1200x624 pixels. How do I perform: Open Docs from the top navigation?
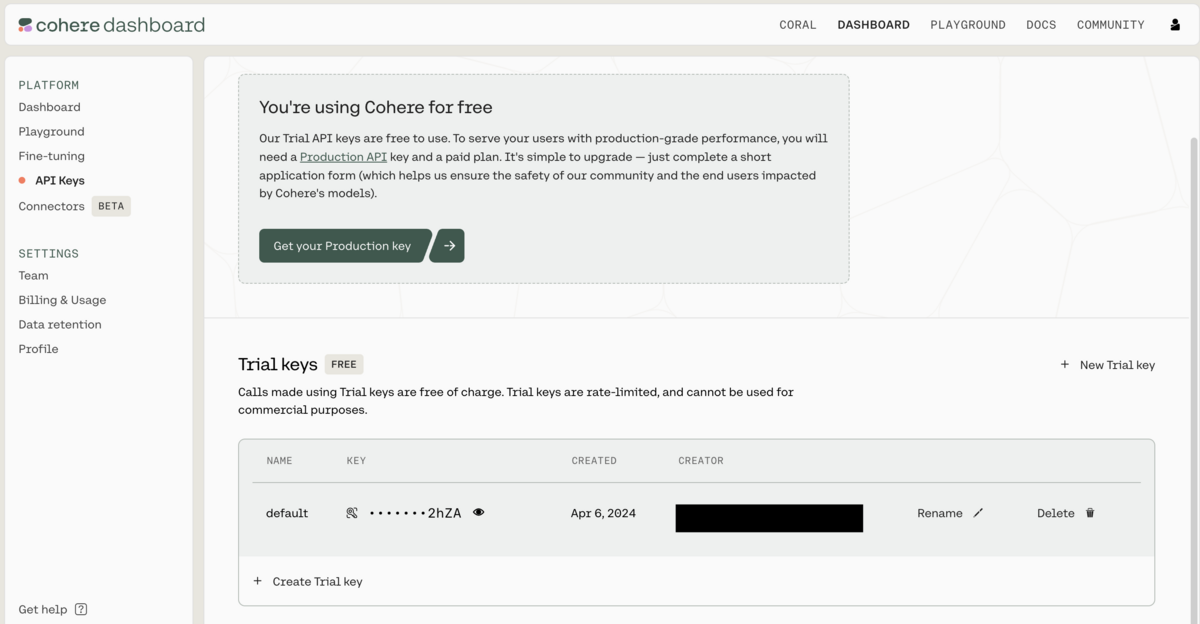point(1041,25)
